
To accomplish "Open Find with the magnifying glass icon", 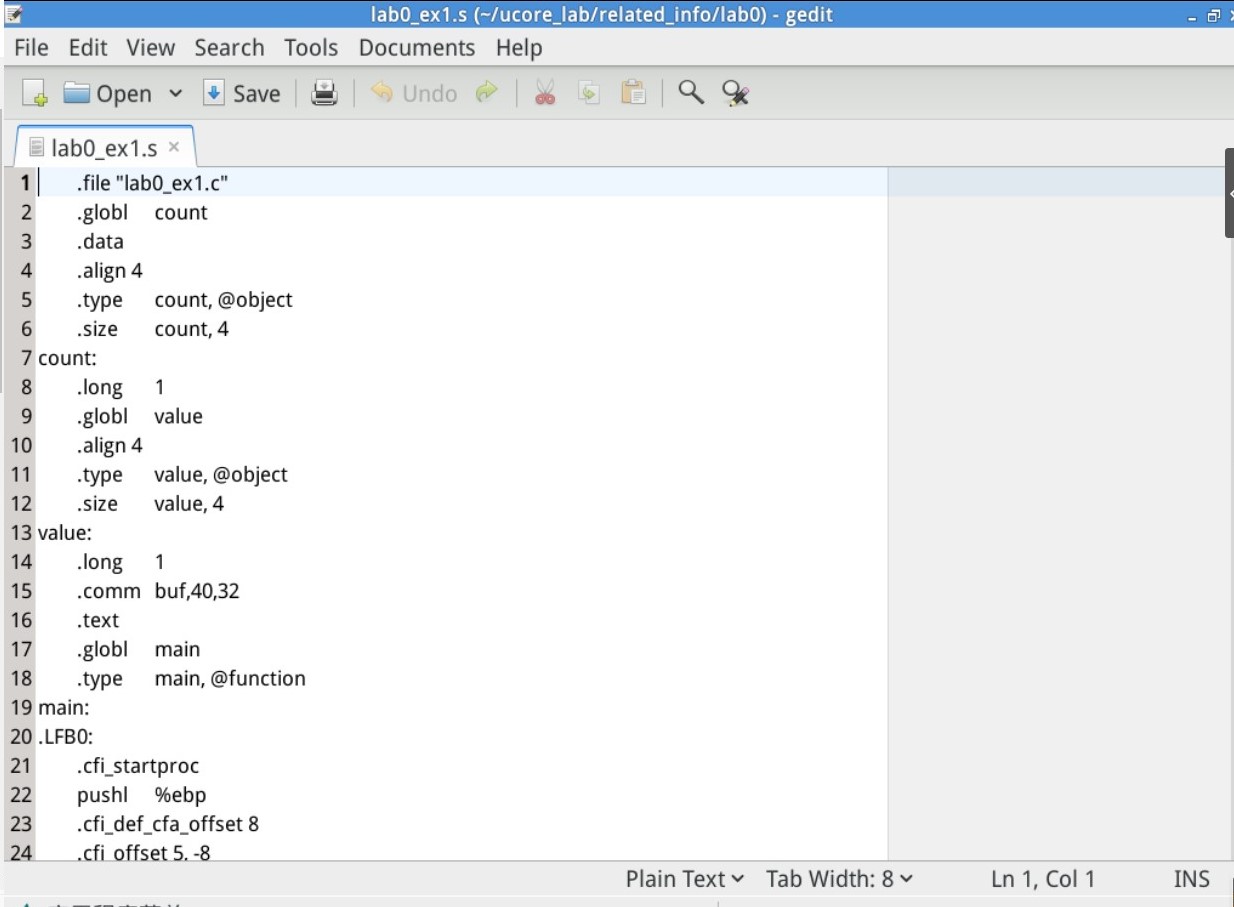I will [x=690, y=93].
